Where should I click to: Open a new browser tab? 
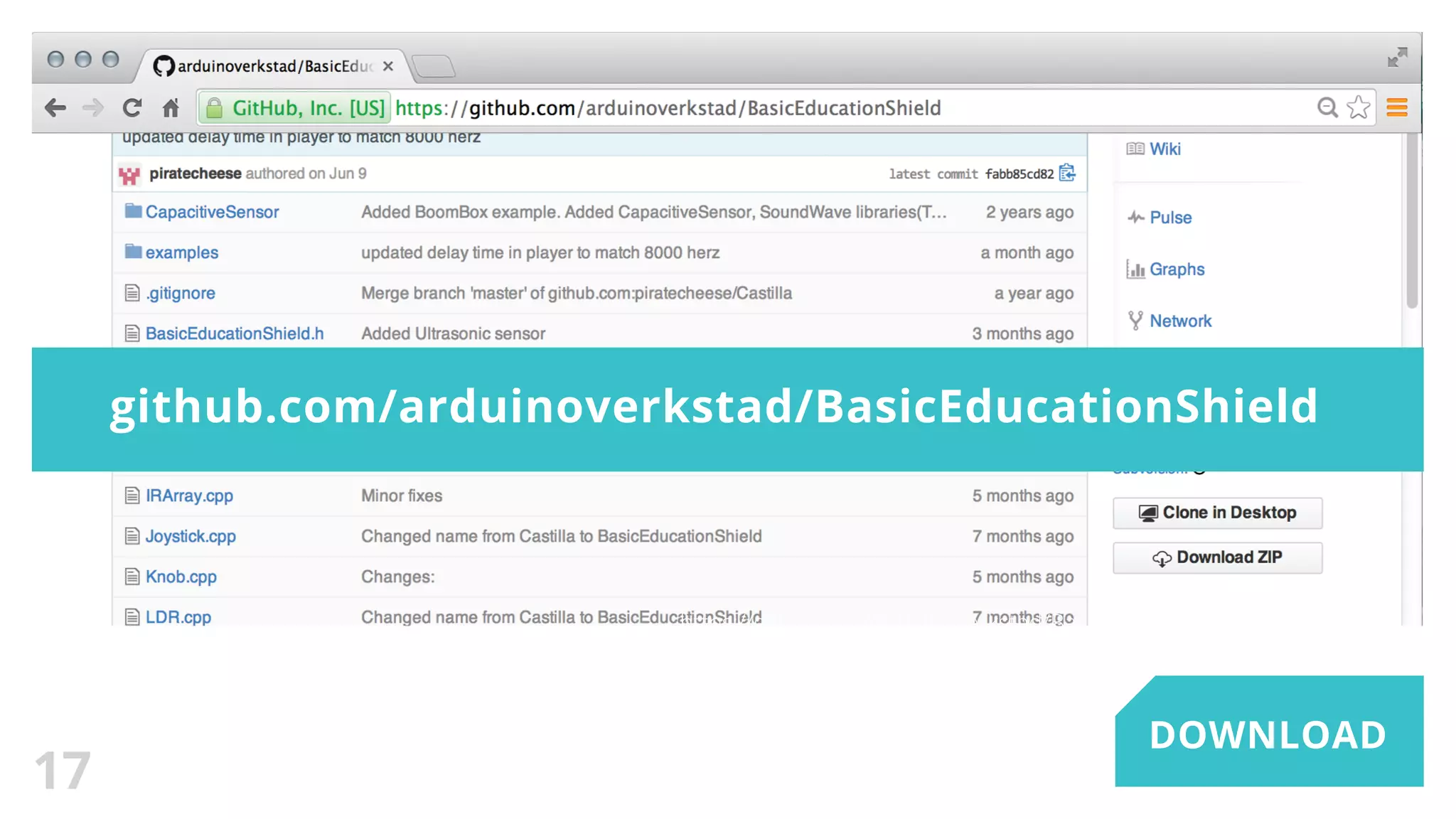433,66
